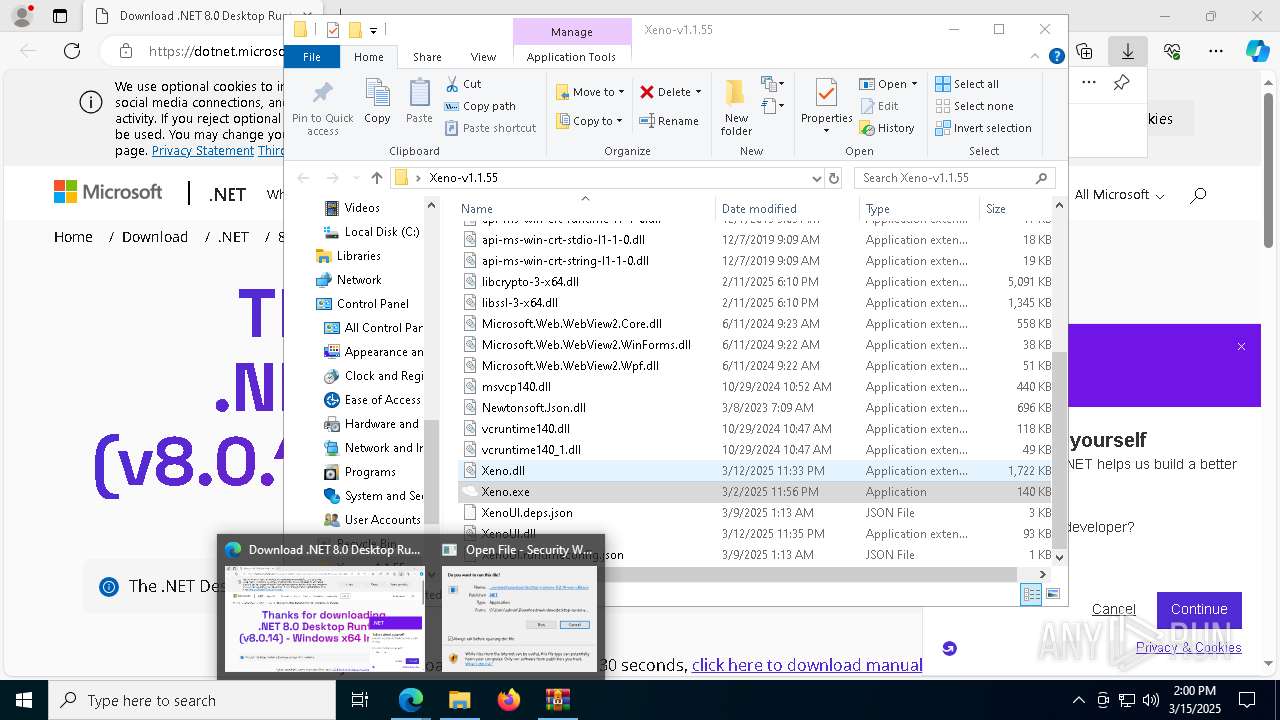Open recent locations dropdown arrow
The width and height of the screenshot is (1280, 720).
pos(355,178)
